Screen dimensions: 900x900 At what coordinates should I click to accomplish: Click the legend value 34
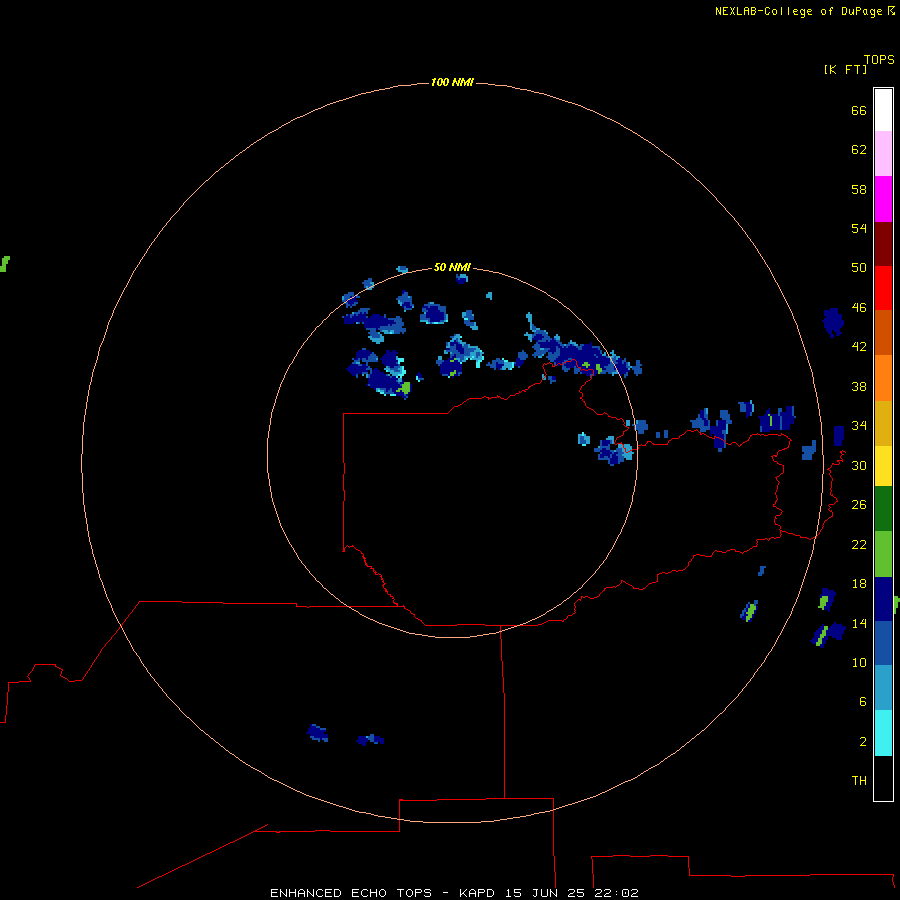pos(859,426)
